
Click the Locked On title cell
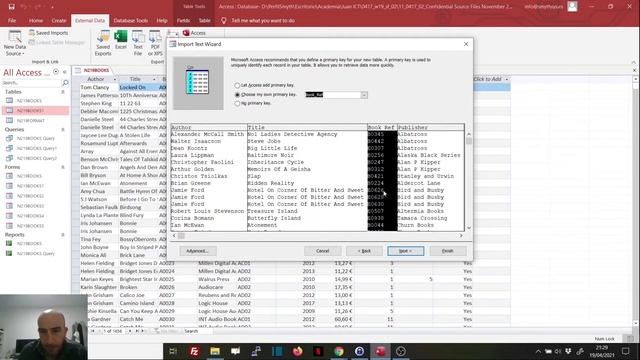coord(138,87)
